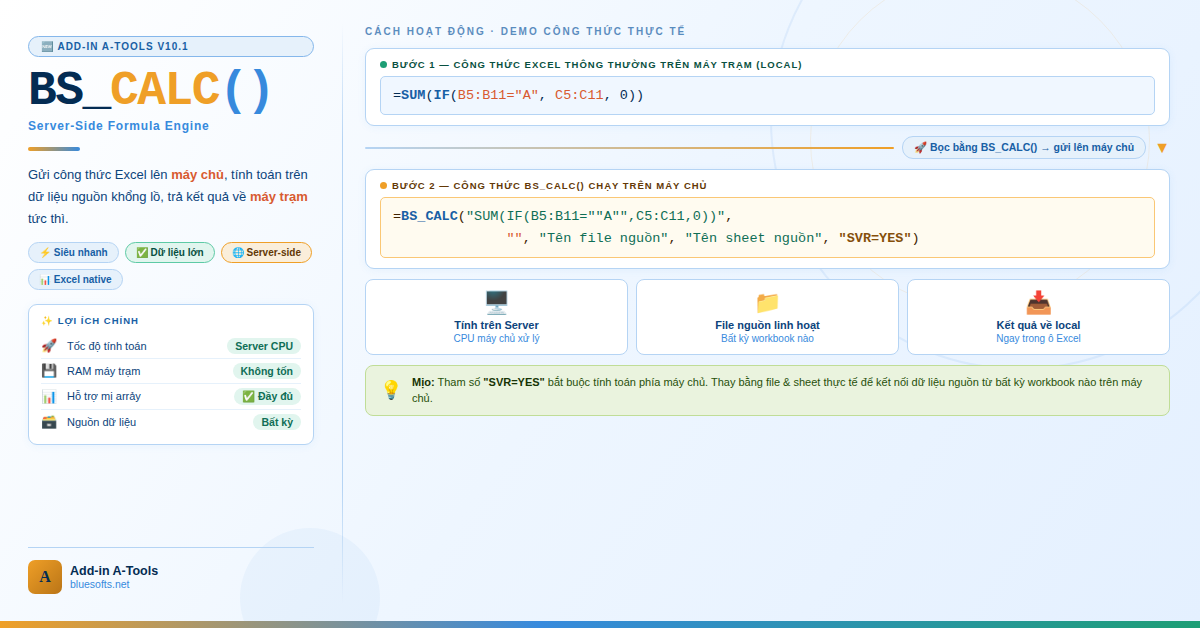Screen dimensions: 1200x628
Task: Click the CÁCH HOẠT ĐỘNG section heading
Action: point(525,32)
